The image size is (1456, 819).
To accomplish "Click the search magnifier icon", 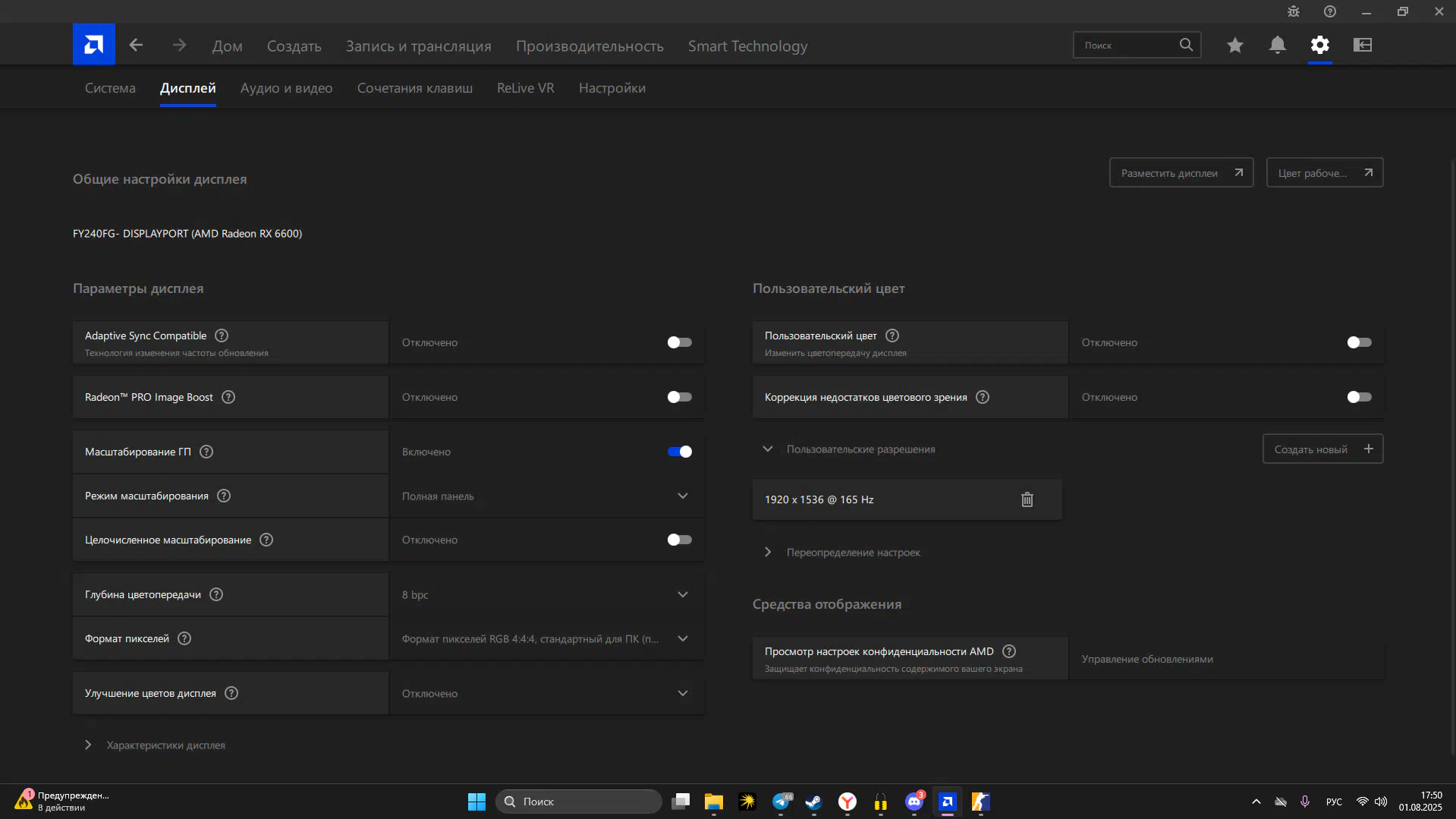I will coord(1186,45).
